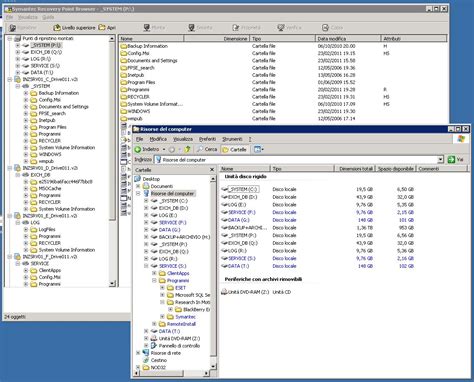This screenshot has width=474, height=382.
Task: Click the 953 GB free space value
Action: point(406,228)
